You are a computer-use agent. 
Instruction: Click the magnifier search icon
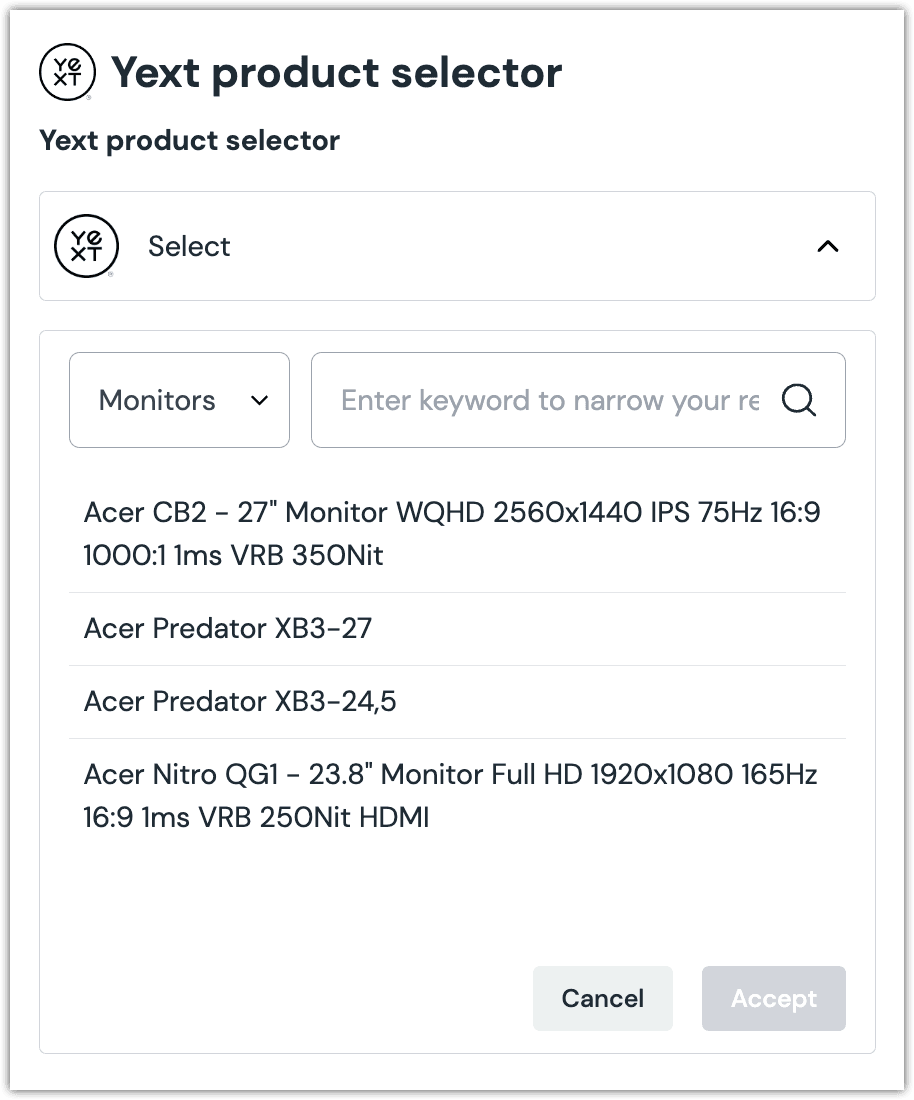click(x=799, y=401)
